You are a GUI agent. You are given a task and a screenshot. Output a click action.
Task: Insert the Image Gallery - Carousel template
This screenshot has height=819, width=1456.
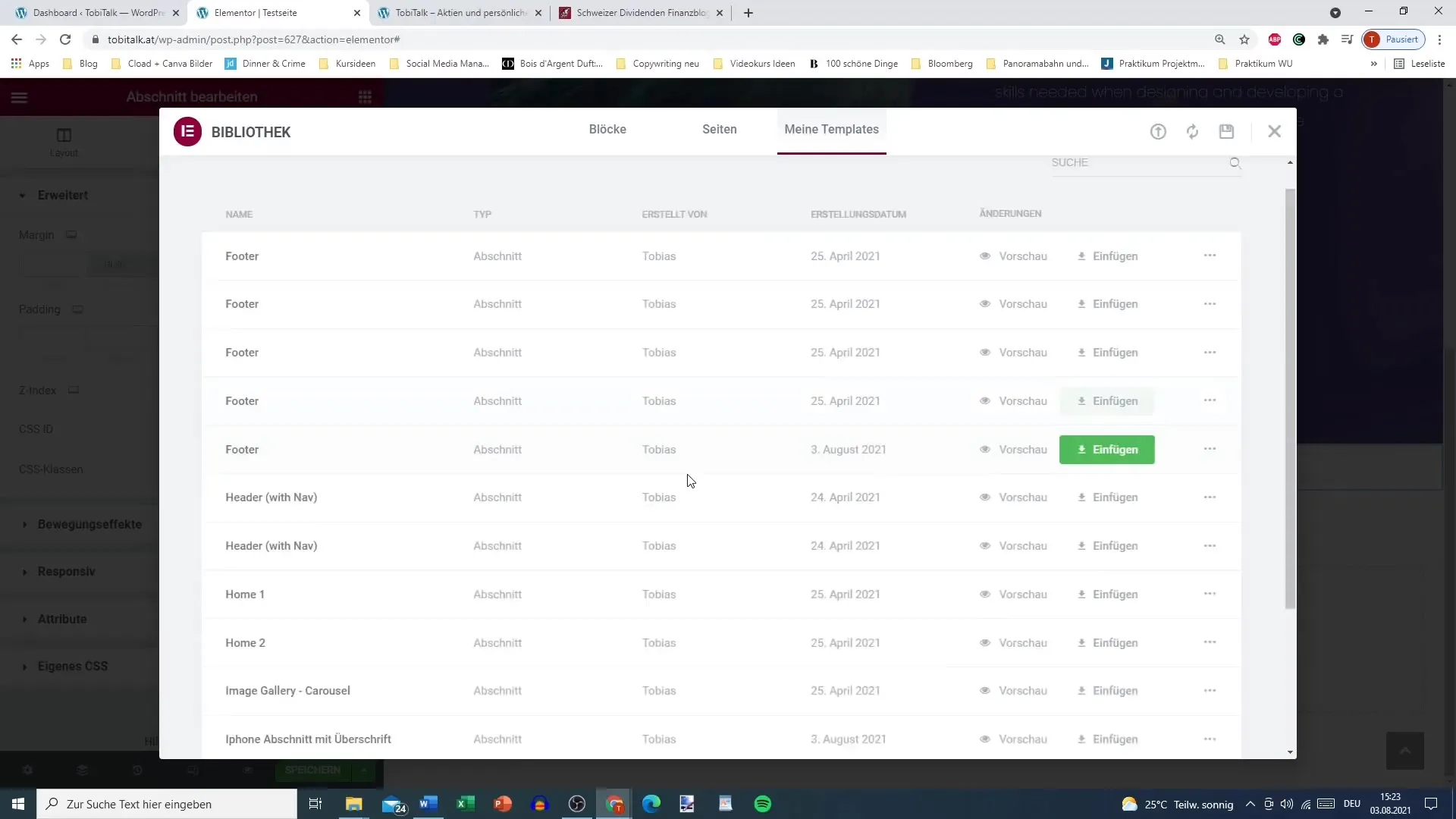(x=1107, y=691)
